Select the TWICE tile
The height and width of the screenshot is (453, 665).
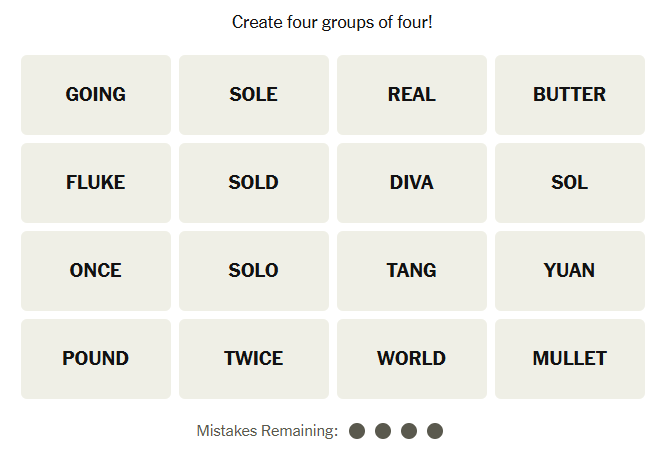[254, 359]
